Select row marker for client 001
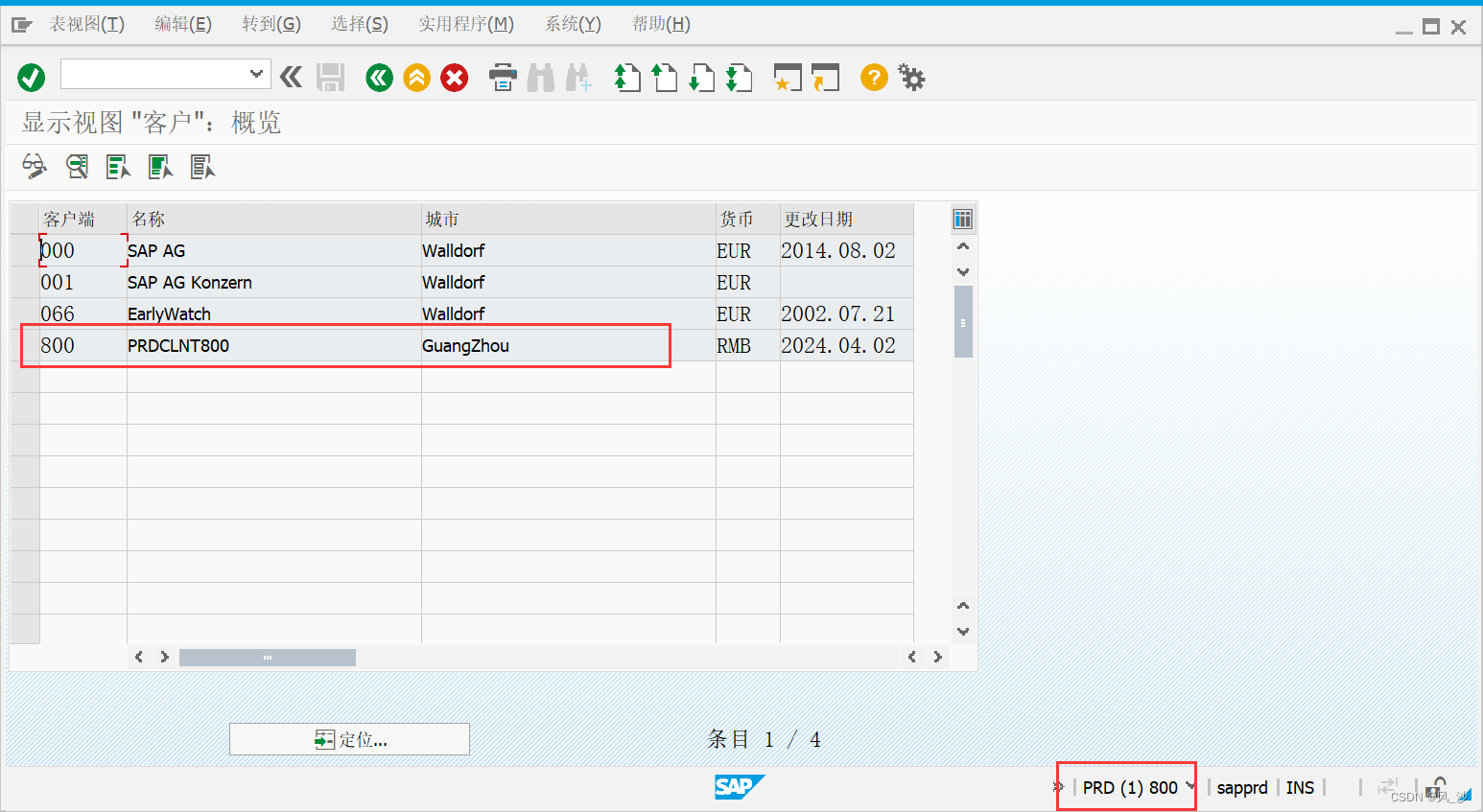The height and width of the screenshot is (812, 1483). (x=25, y=282)
